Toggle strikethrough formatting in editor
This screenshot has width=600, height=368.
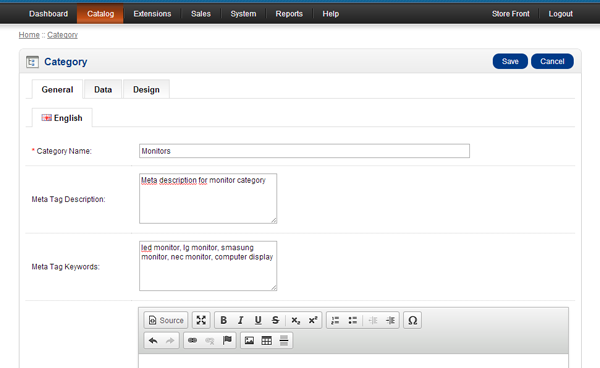point(276,320)
